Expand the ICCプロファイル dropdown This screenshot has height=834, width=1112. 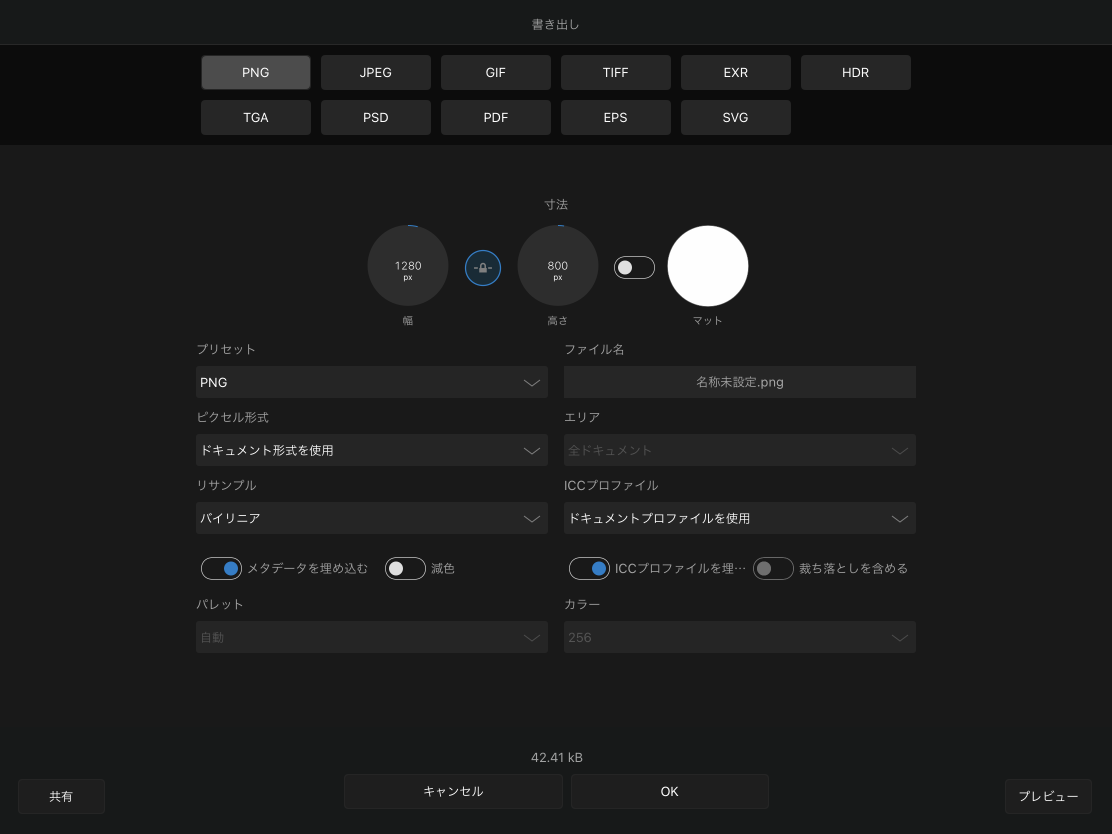739,518
